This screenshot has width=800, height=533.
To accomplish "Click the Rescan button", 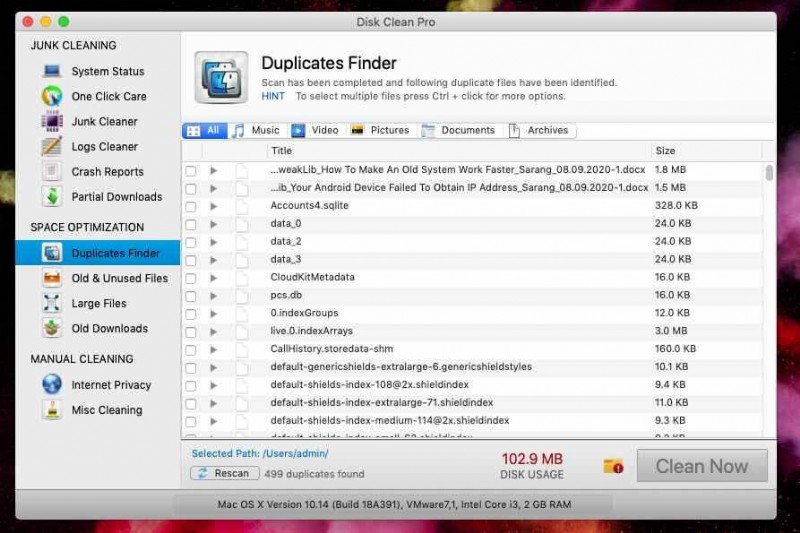I will tap(224, 473).
